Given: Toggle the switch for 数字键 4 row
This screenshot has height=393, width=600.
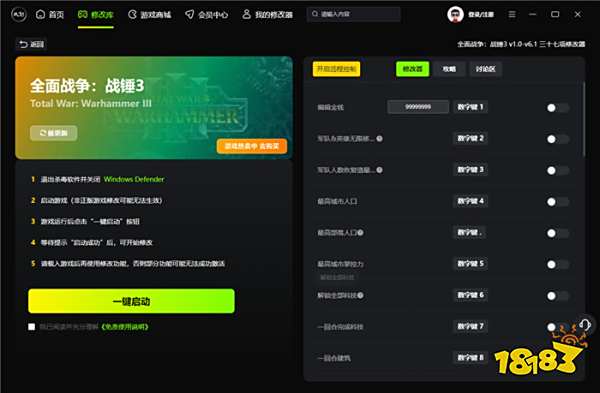Looking at the screenshot, I should (558, 202).
